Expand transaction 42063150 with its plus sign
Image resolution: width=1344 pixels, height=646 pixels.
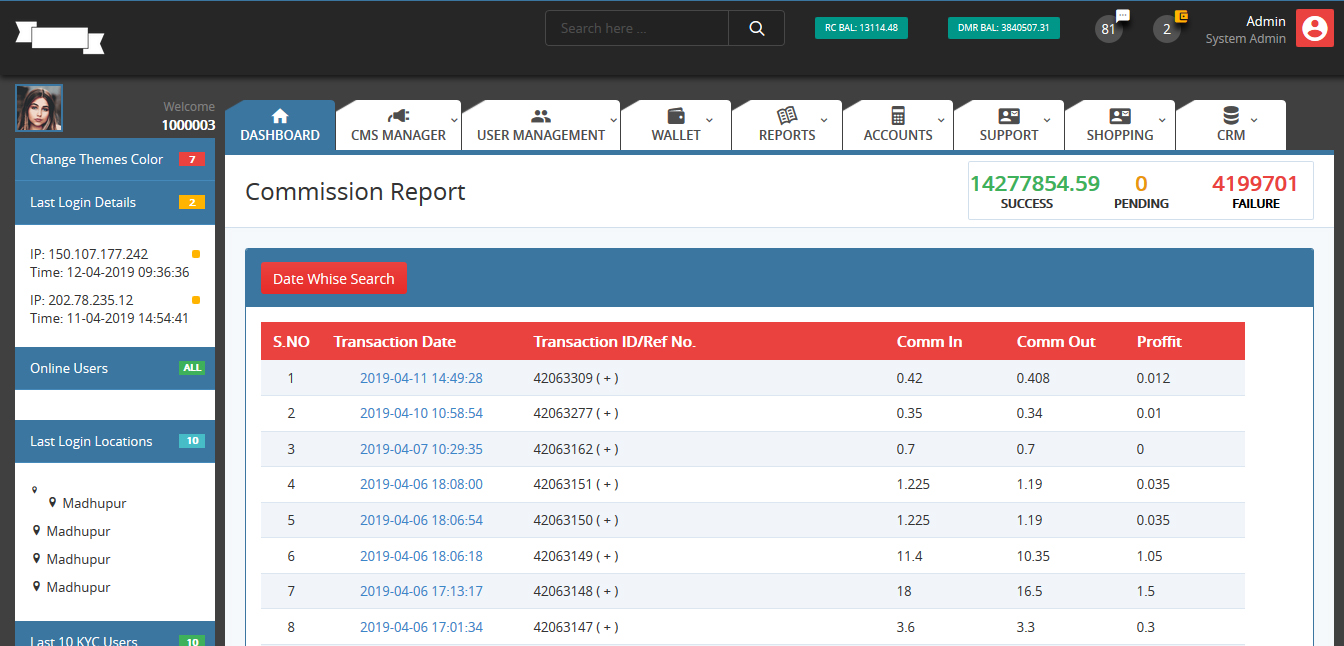pyautogui.click(x=607, y=520)
